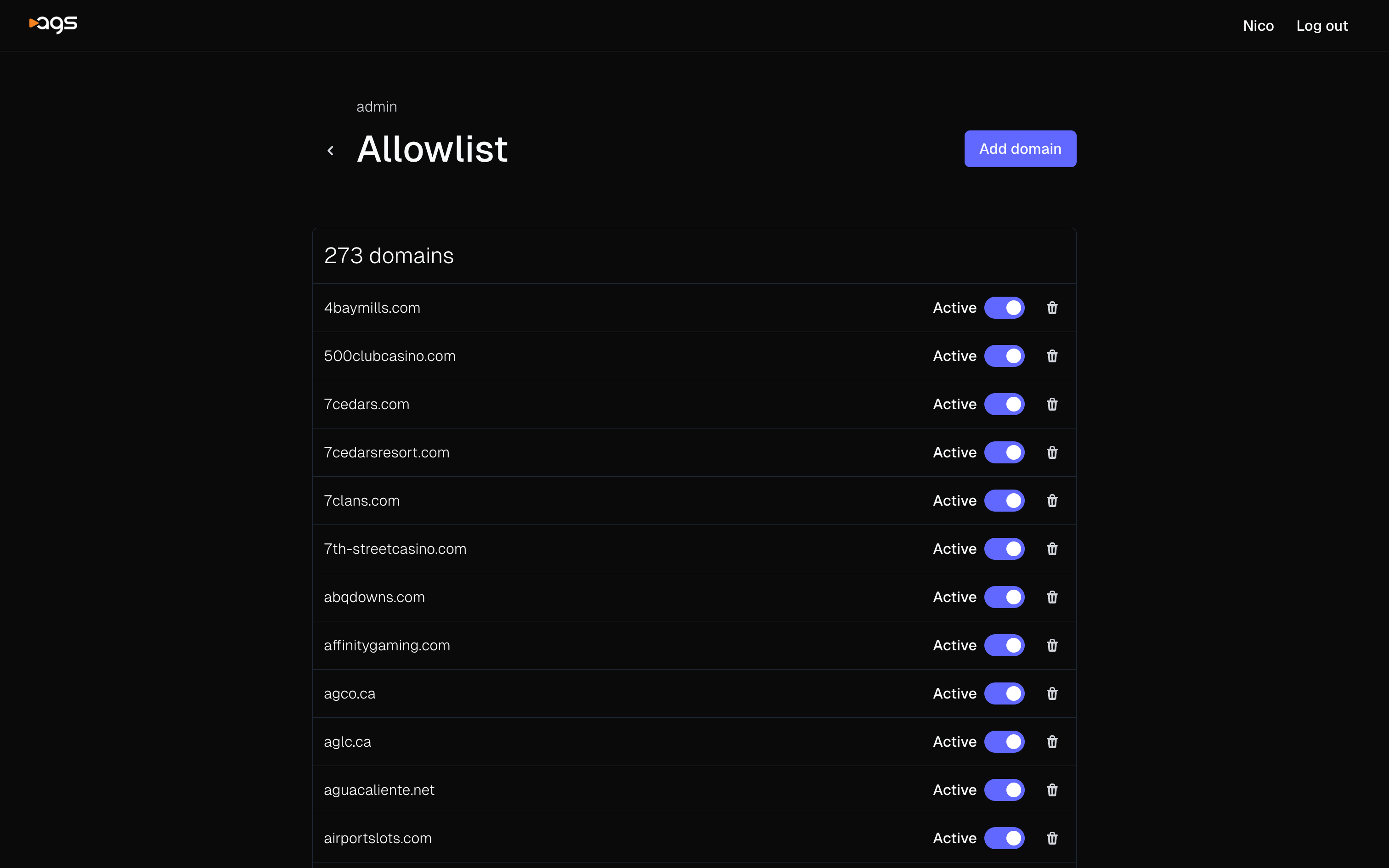1389x868 pixels.
Task: Delete aguacaliente.net using the trash icon
Action: [x=1051, y=790]
